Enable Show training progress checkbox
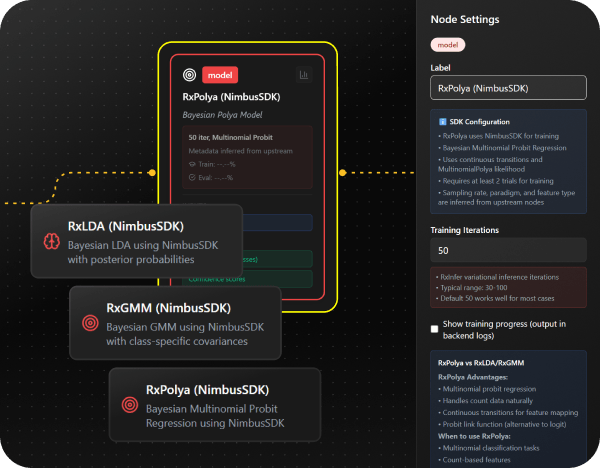This screenshot has height=468, width=600. click(x=433, y=328)
